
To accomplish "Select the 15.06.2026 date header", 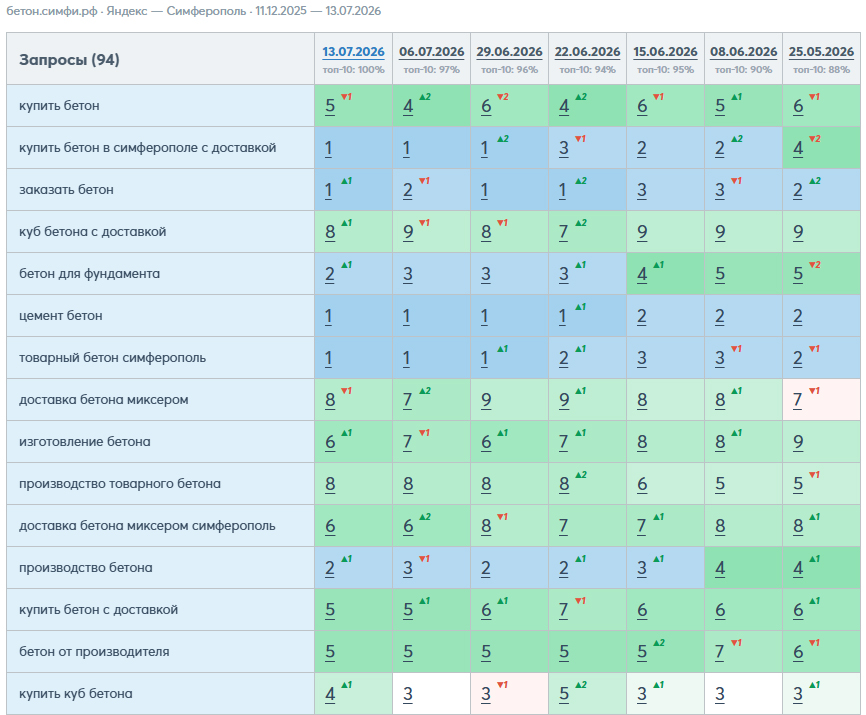I will [x=665, y=52].
